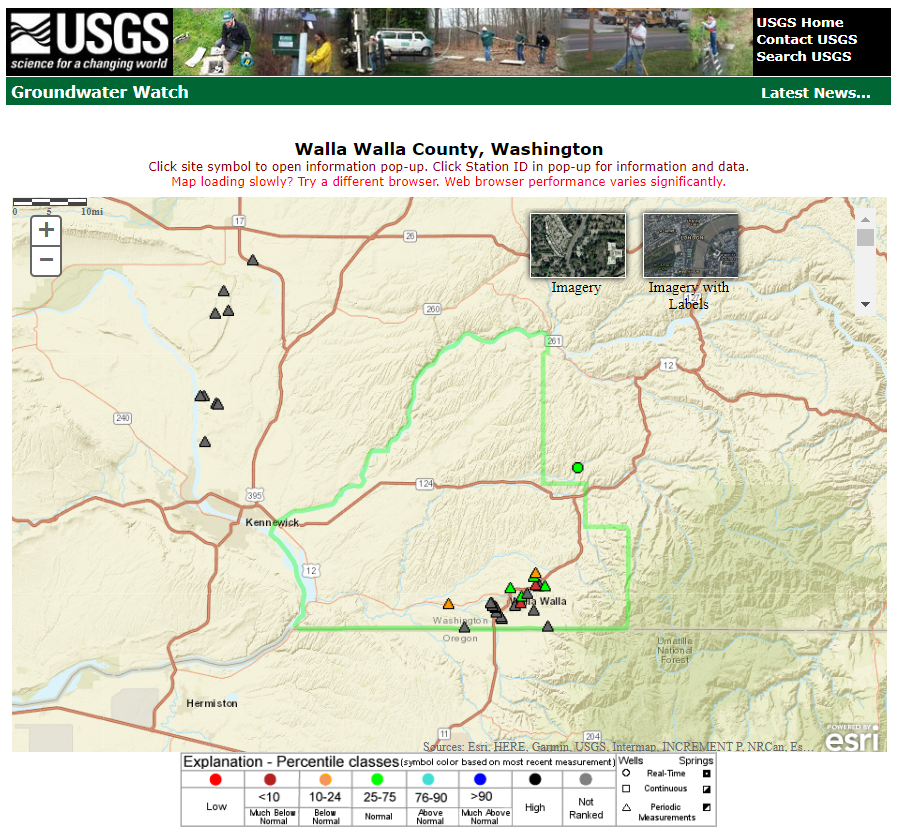Click the green 25-75 Normal dot
Image resolution: width=898 pixels, height=840 pixels.
377,779
